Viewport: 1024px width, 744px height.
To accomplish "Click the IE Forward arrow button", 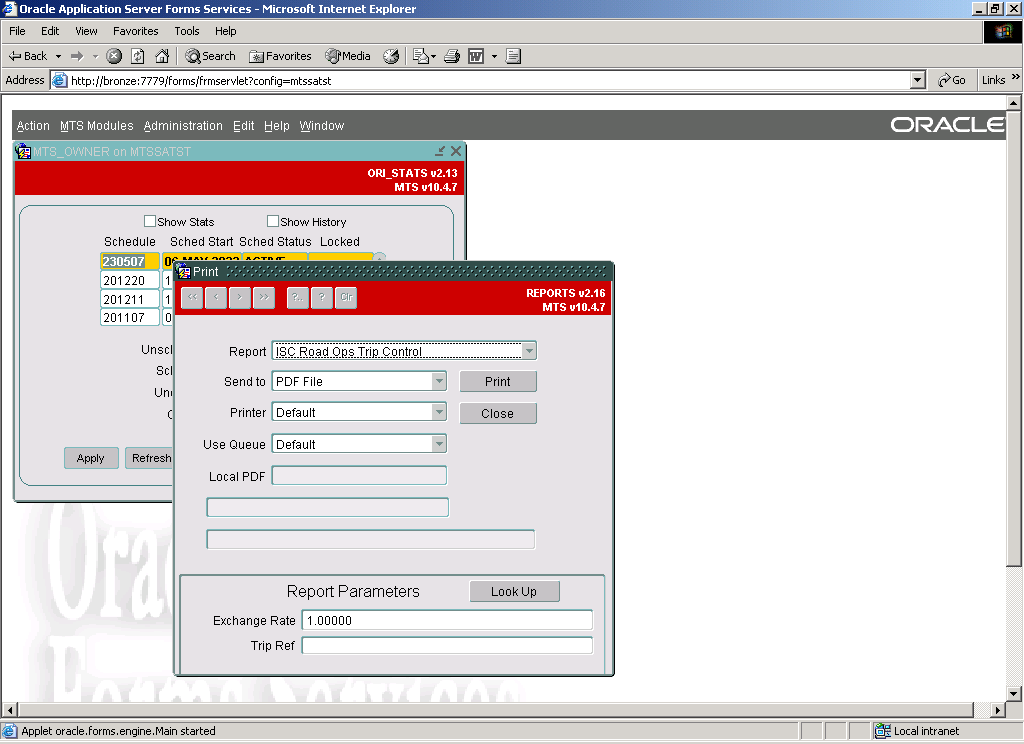I will click(x=77, y=56).
